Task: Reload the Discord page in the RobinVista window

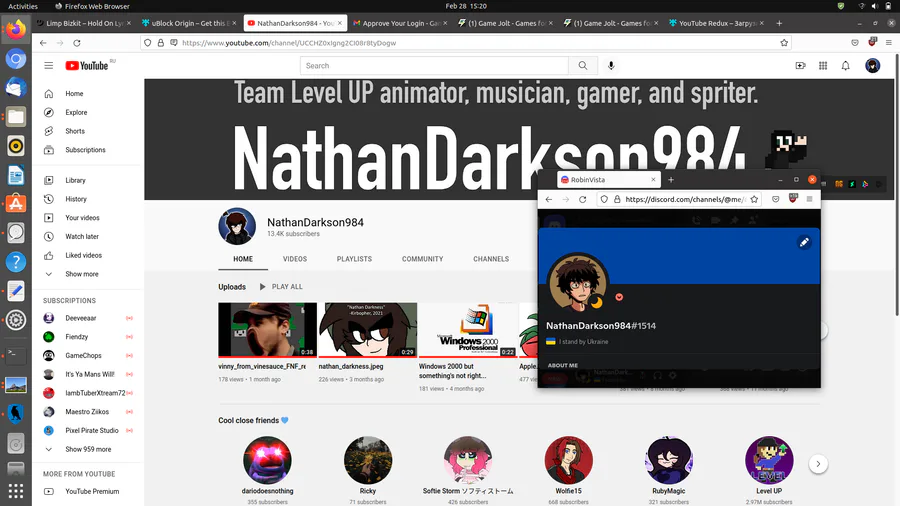Action: point(583,199)
